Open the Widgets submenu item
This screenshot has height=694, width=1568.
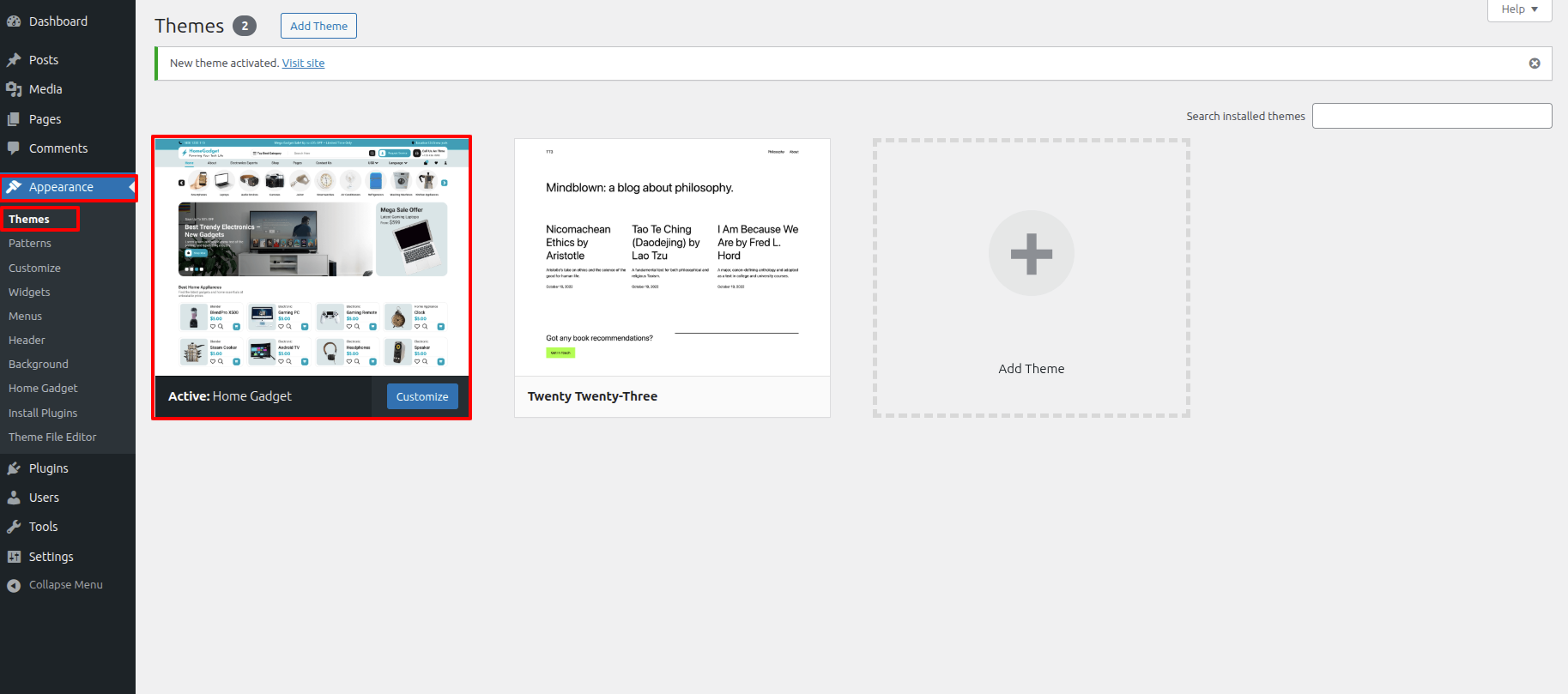(29, 292)
